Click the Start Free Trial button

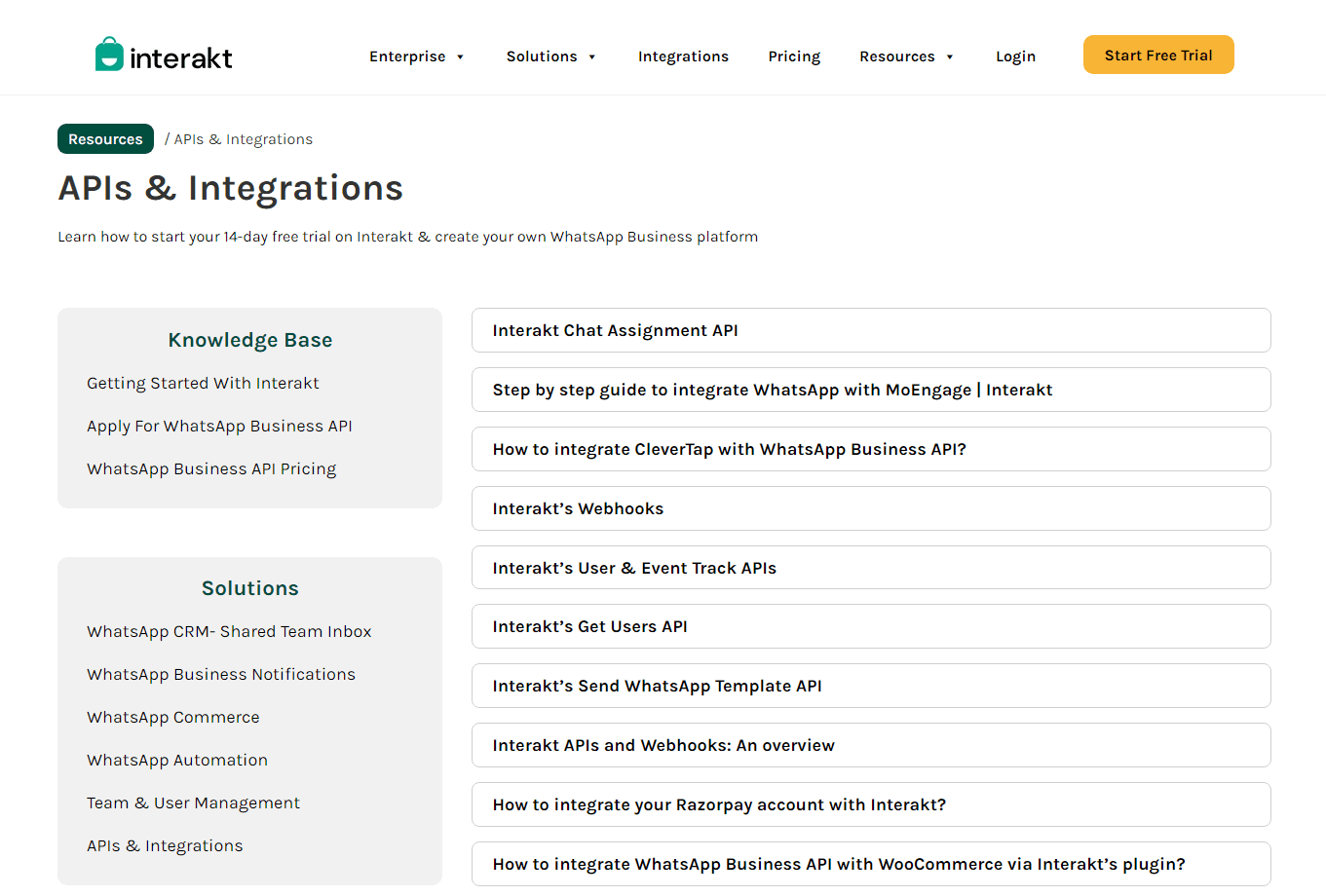pos(1157,55)
